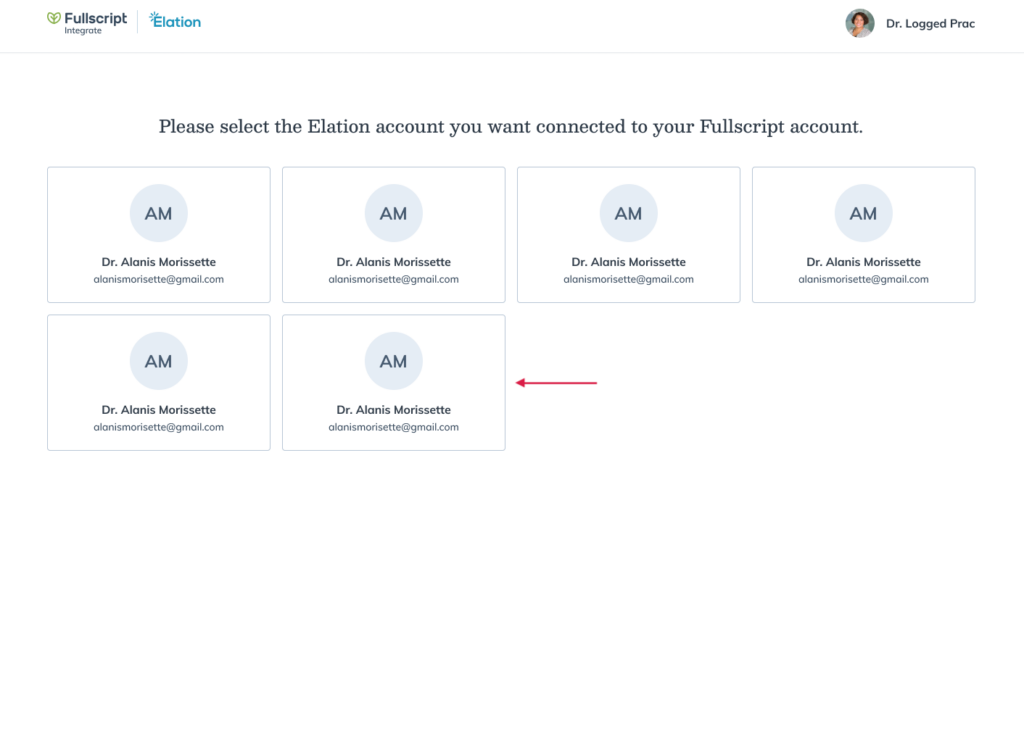1024x732 pixels.
Task: Click AM avatar in card beside red arrow
Action: coord(394,361)
